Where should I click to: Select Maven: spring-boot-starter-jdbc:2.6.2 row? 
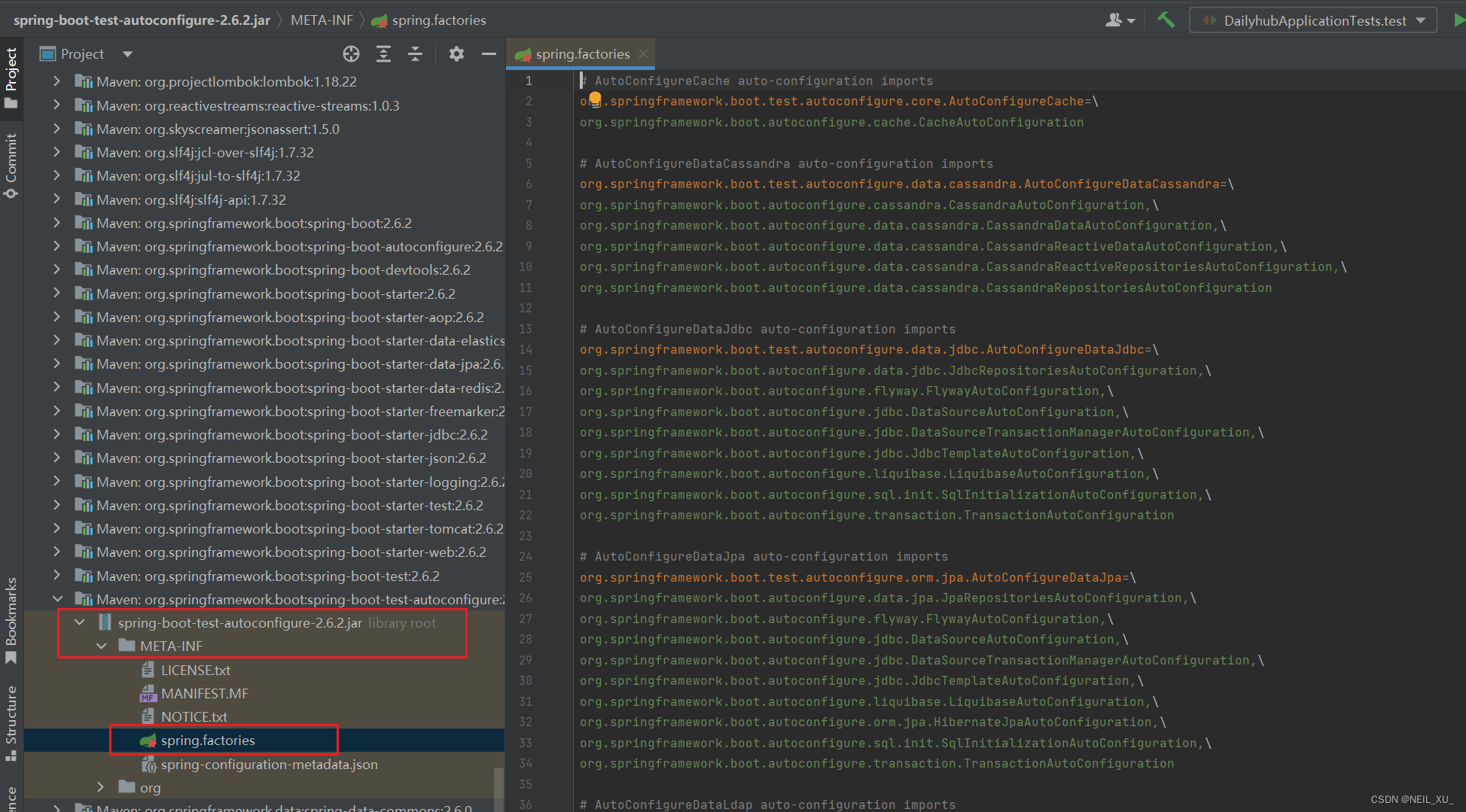(x=264, y=434)
